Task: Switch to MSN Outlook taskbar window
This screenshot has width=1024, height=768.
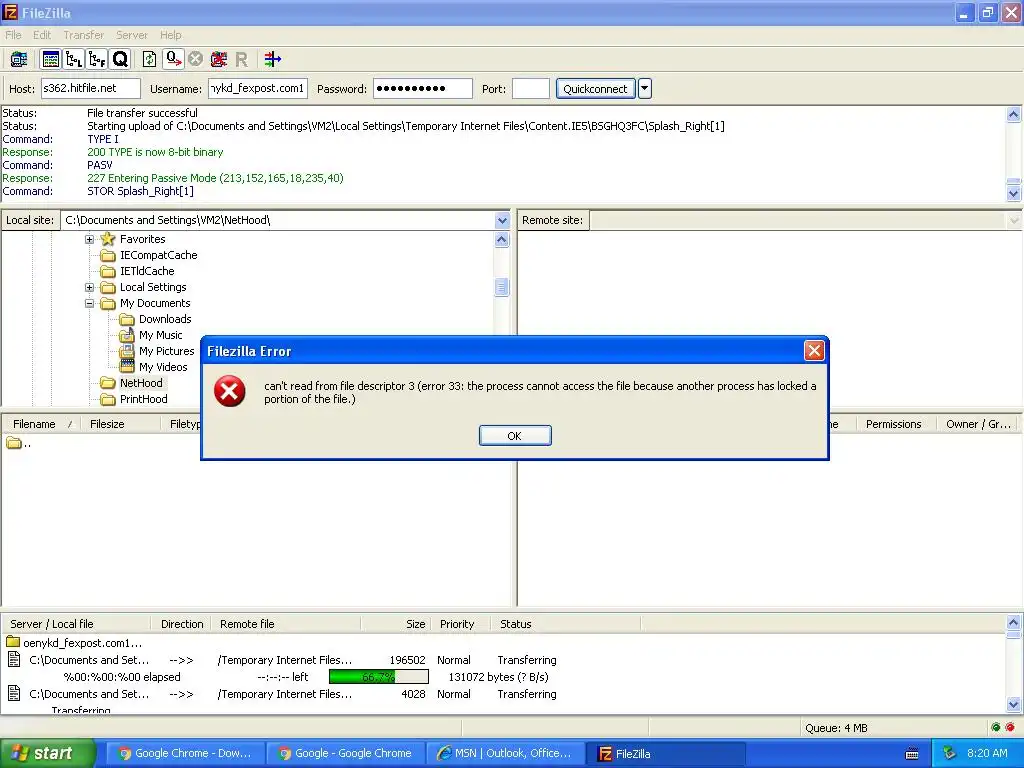Action: (x=504, y=753)
